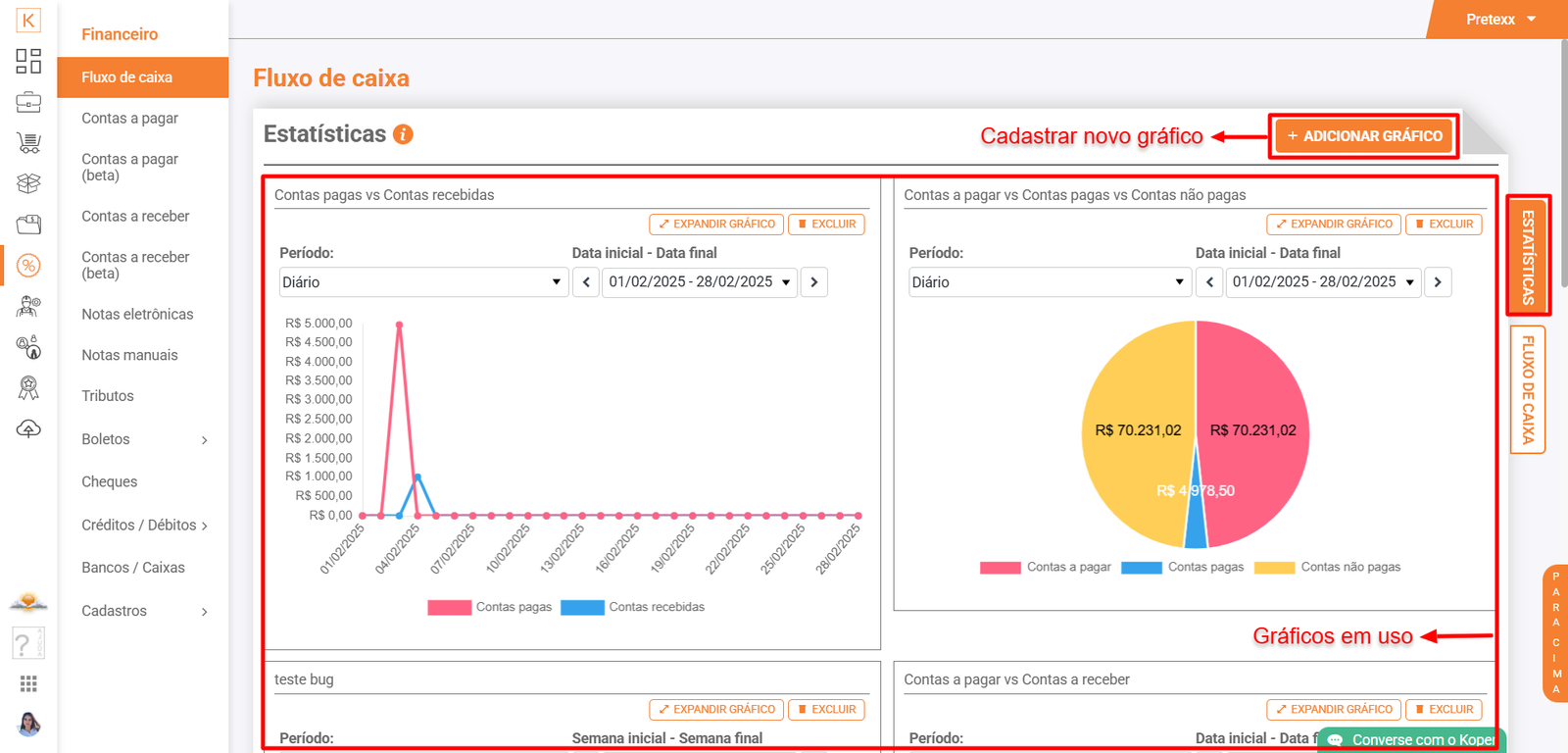1568x753 pixels.
Task: Toggle Contas recebidas legend series
Action: point(633,607)
